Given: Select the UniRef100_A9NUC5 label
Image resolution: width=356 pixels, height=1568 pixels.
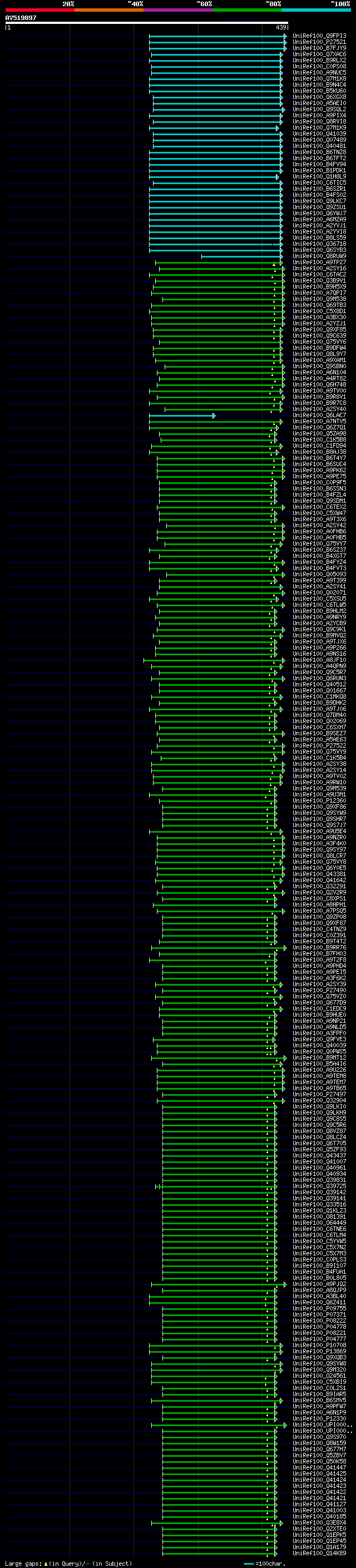Looking at the screenshot, I should [319, 72].
